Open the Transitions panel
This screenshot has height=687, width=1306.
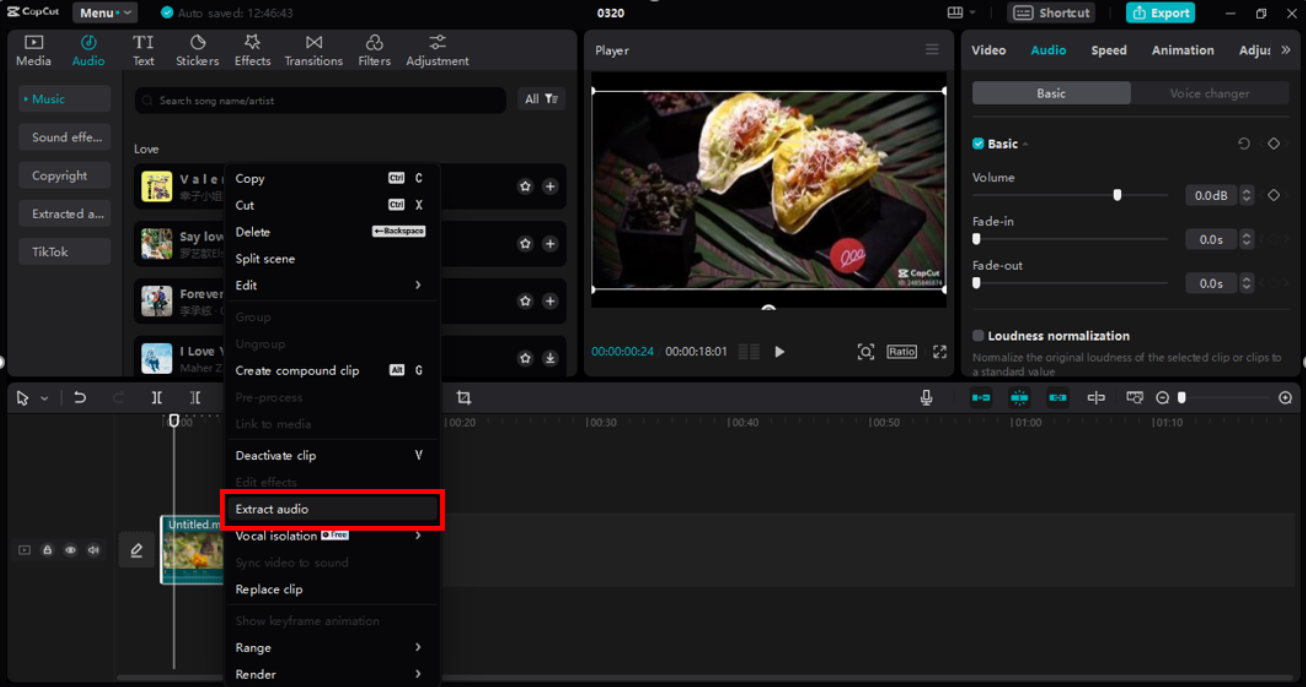coord(313,50)
